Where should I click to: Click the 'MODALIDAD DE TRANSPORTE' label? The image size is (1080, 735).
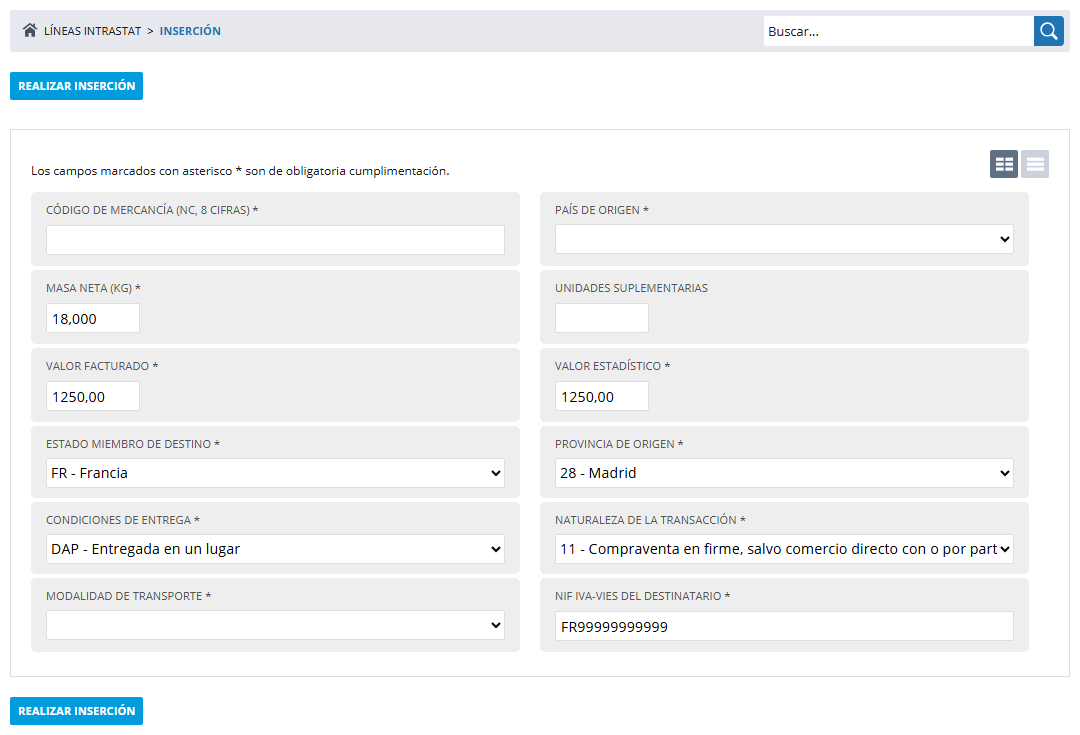(x=129, y=596)
